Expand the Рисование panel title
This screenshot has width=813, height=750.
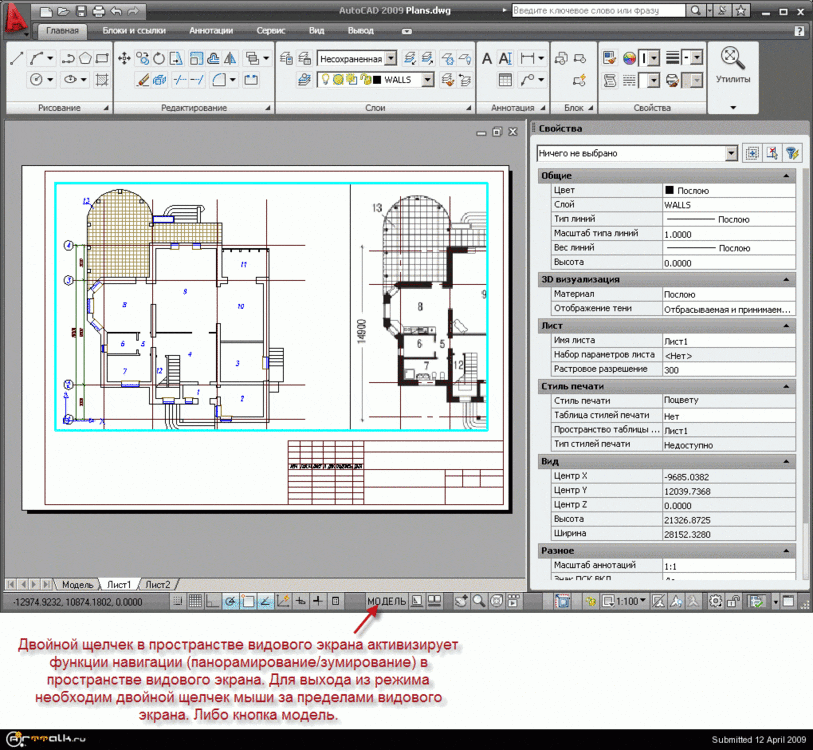pos(59,108)
